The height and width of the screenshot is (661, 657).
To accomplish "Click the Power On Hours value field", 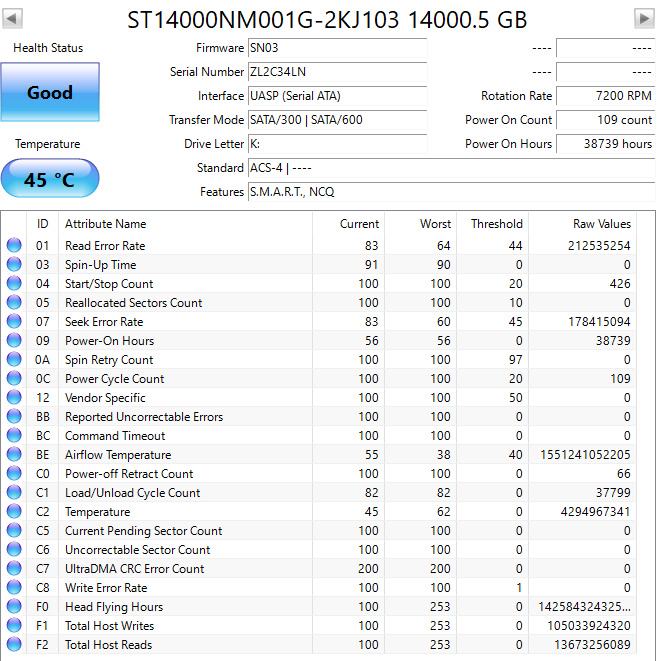I will click(x=605, y=144).
